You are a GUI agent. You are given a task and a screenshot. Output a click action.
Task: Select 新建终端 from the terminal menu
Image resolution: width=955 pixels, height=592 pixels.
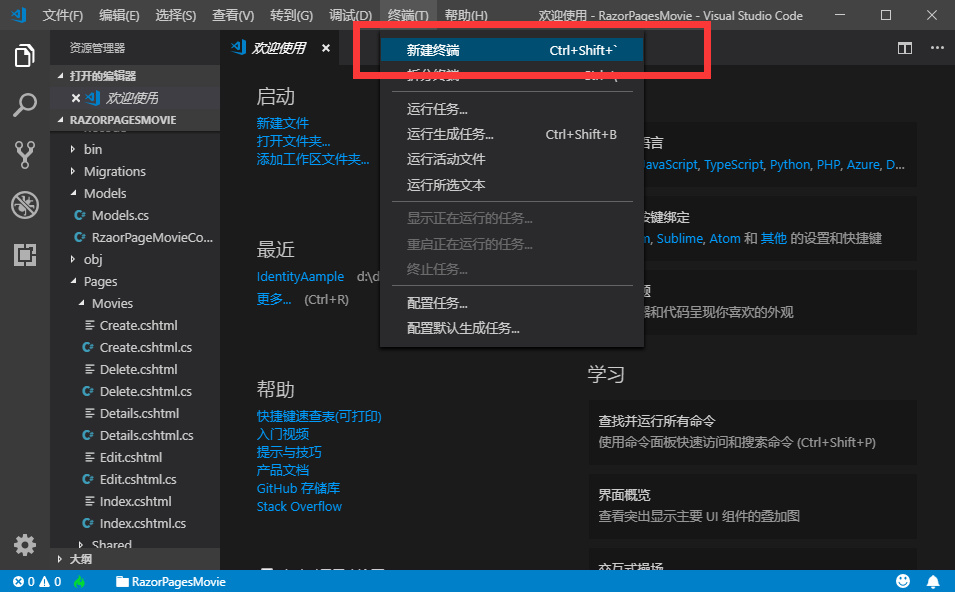point(512,50)
